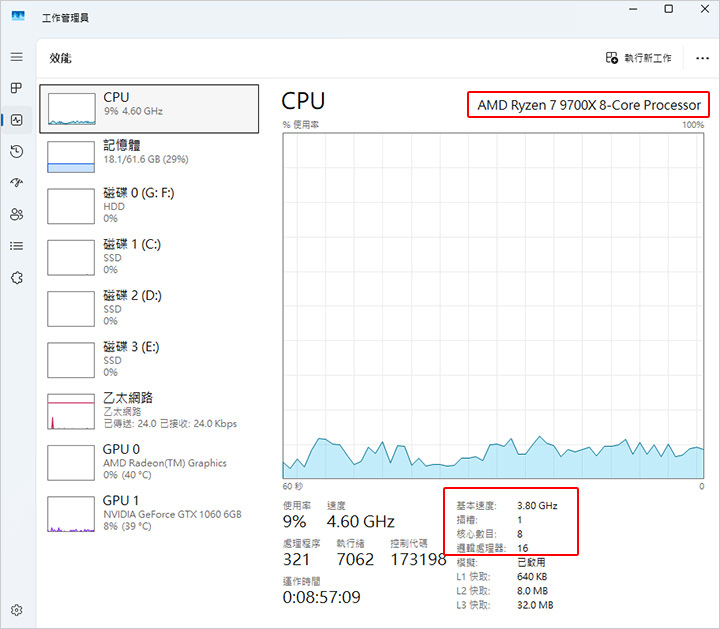This screenshot has width=720, height=629.
Task: Open the Services page icon
Action: coord(17,278)
